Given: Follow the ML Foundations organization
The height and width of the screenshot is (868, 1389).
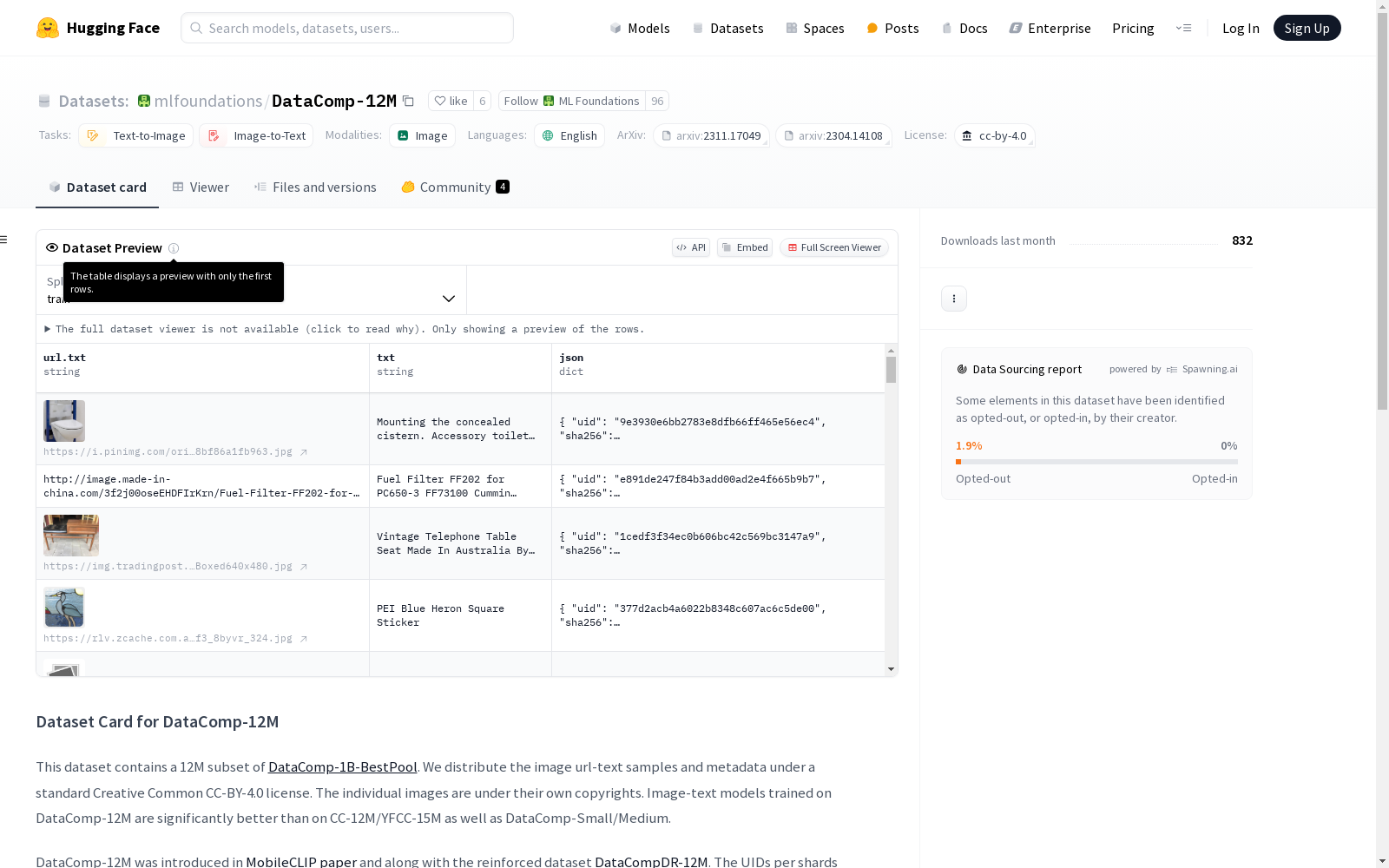Looking at the screenshot, I should coord(571,102).
